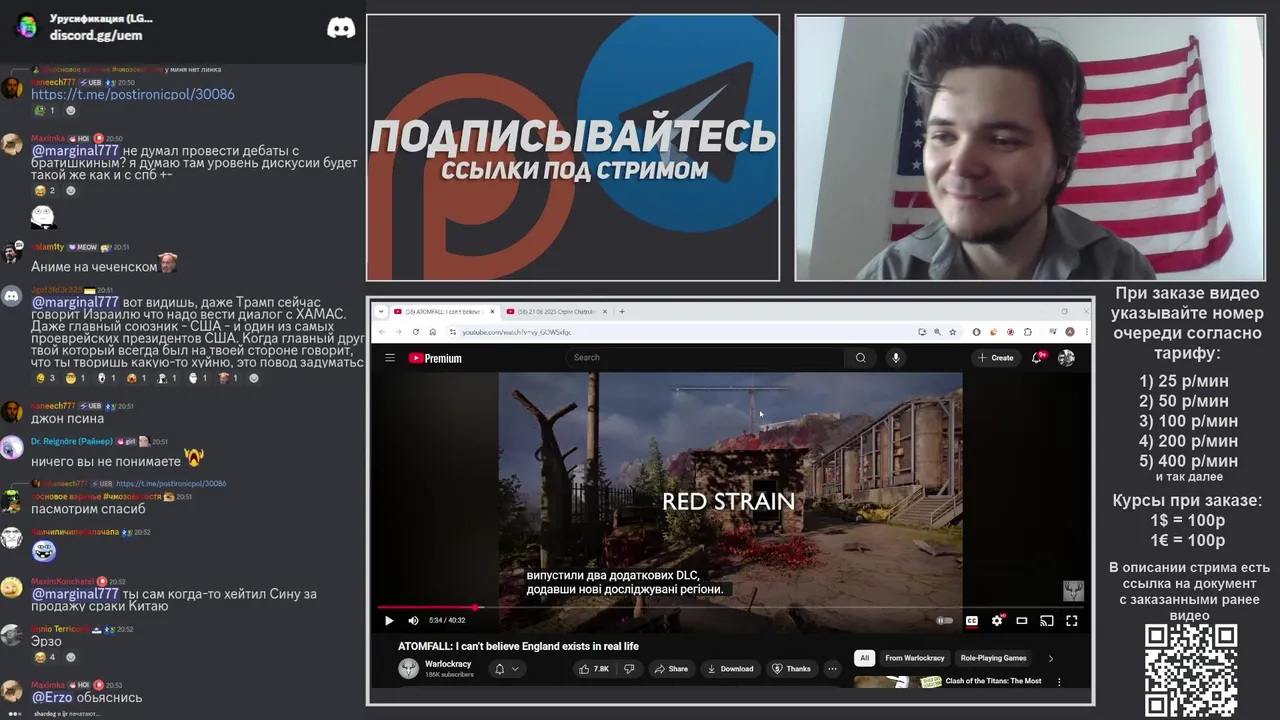This screenshot has height=720, width=1280.
Task: Open YouTube player settings gear
Action: [997, 621]
